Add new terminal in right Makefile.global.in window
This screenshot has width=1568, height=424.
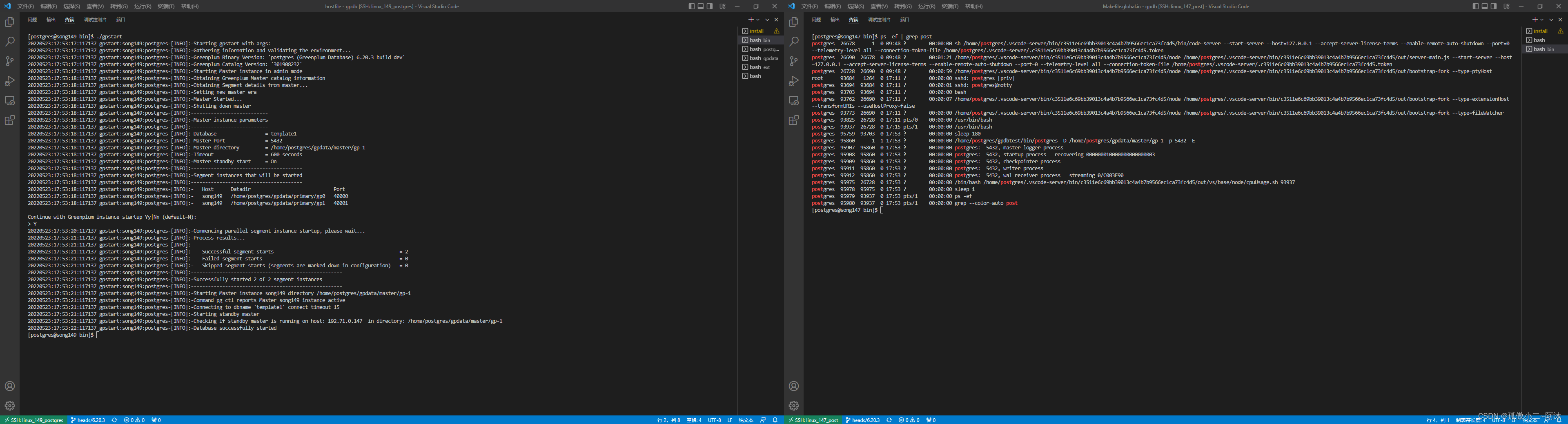pos(1535,20)
